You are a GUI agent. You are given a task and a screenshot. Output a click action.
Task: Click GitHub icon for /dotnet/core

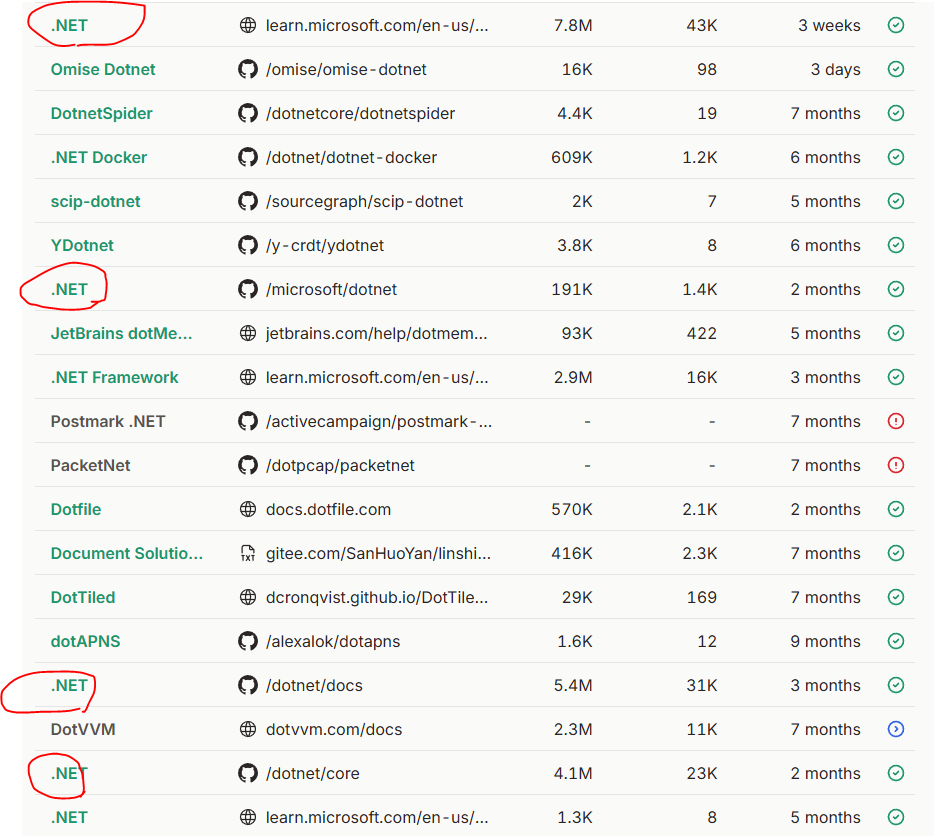[x=248, y=773]
